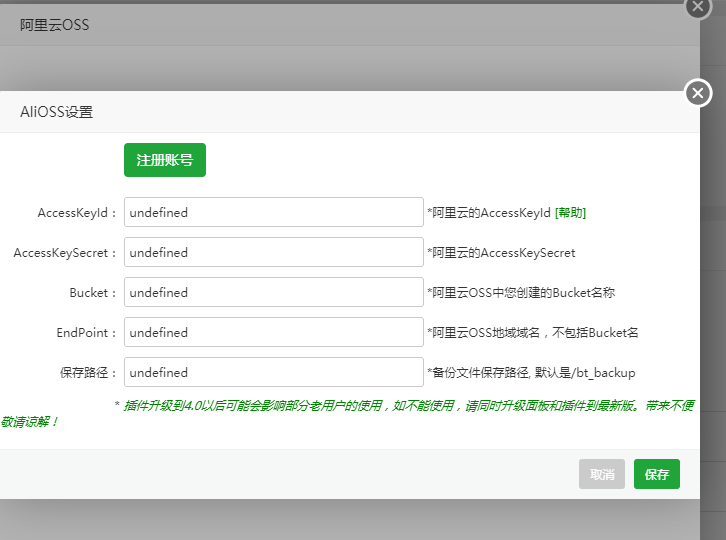Image resolution: width=726 pixels, height=540 pixels.
Task: Click the 保存路径 label
Action: click(88, 373)
